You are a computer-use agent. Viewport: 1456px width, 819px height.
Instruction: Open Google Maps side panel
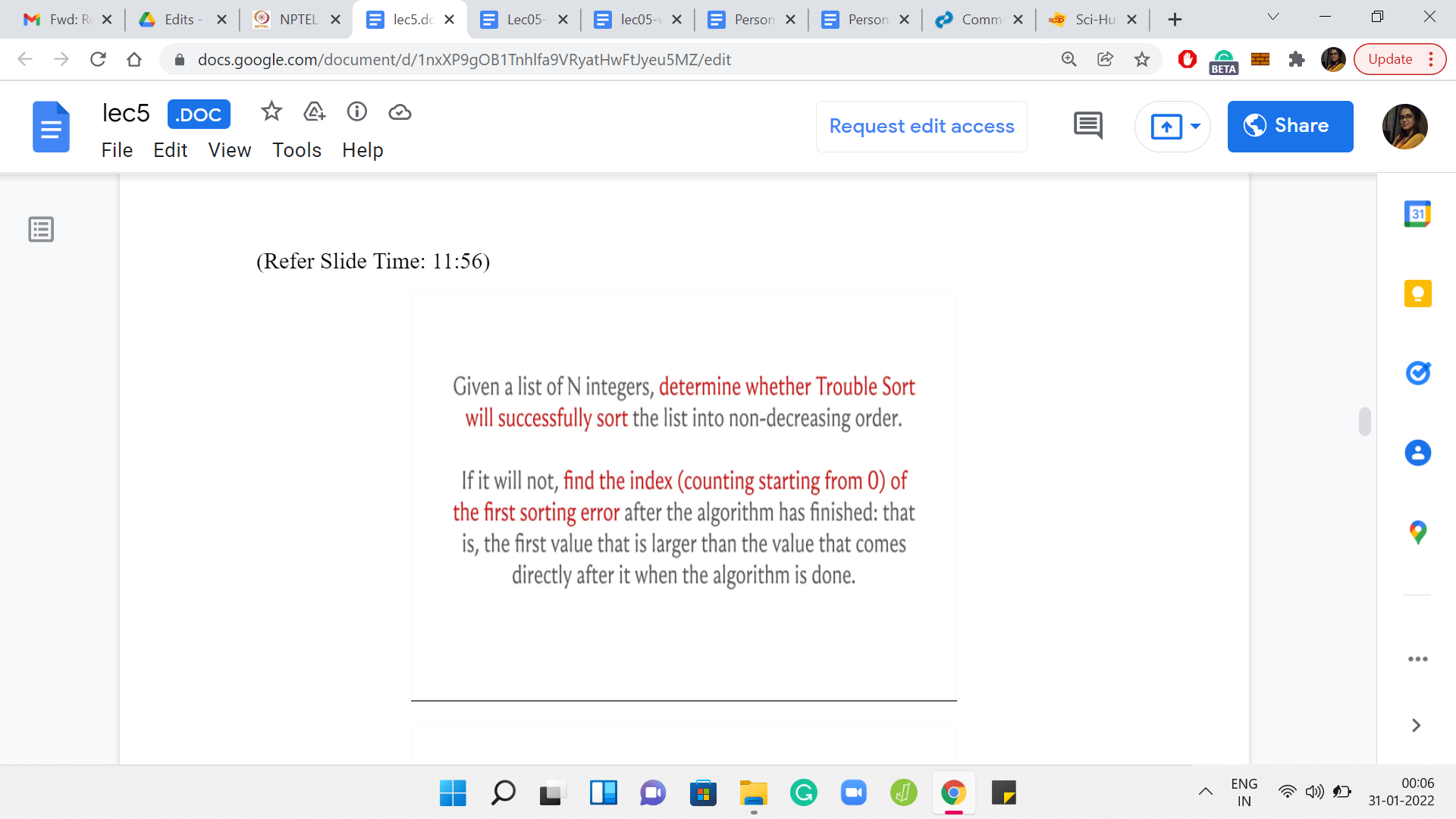pos(1417,532)
